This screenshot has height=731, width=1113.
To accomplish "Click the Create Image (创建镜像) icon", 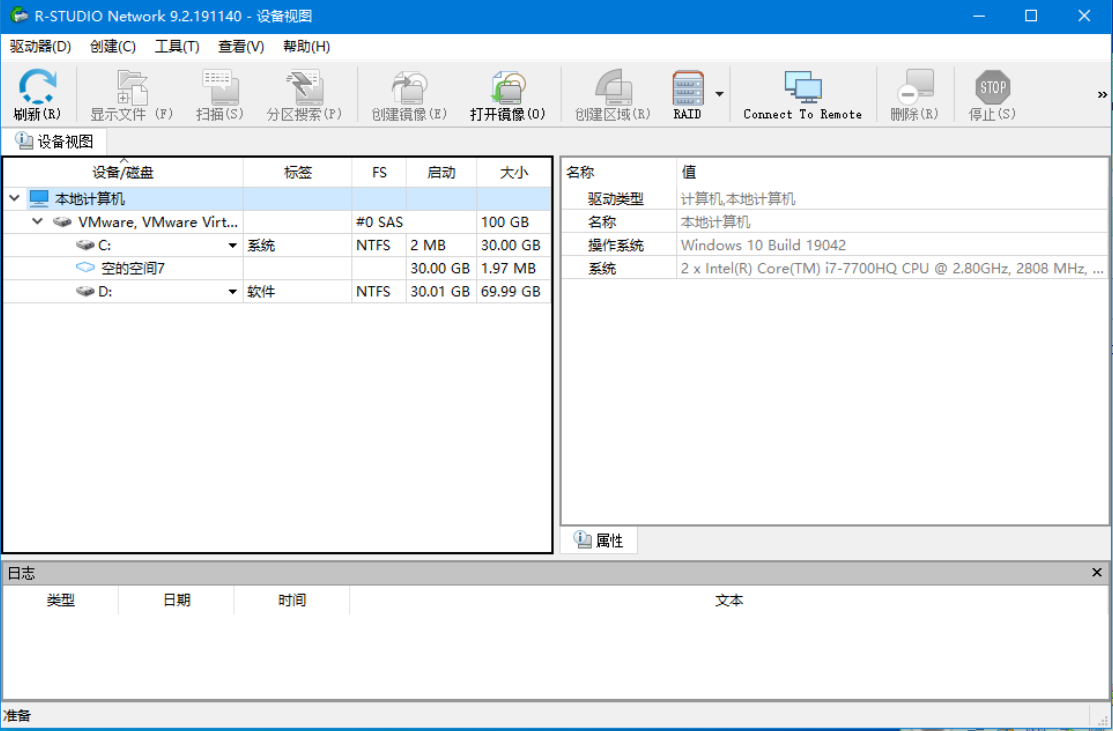I will coord(410,87).
